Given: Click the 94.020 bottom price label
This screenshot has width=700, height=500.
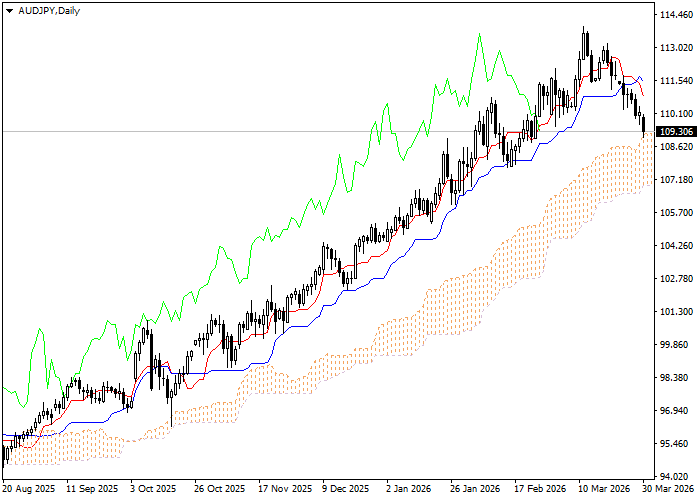Looking at the screenshot, I should [x=677, y=476].
